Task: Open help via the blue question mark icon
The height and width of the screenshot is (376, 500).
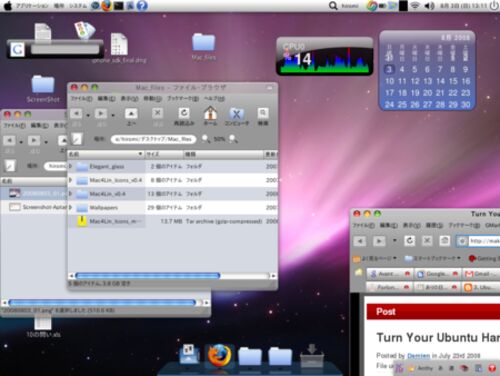Action: tap(142, 6)
